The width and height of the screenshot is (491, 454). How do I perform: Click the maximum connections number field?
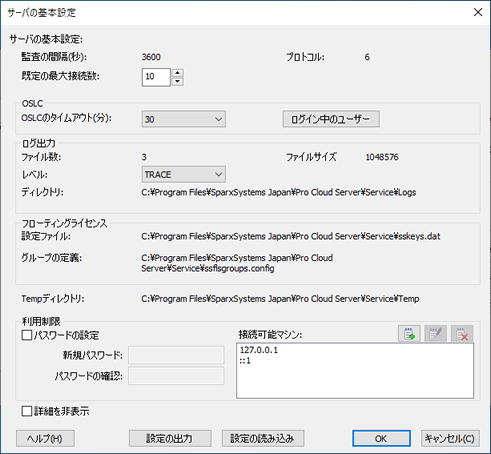pos(156,77)
